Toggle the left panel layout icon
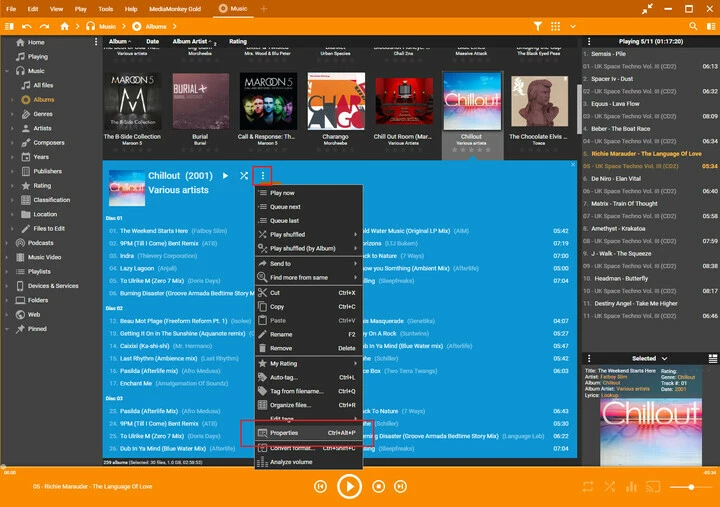The width and height of the screenshot is (720, 507). [x=9, y=26]
